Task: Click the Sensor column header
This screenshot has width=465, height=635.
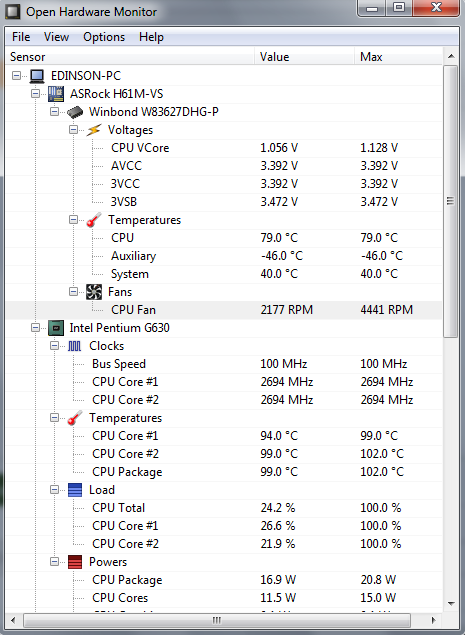Action: tap(130, 57)
